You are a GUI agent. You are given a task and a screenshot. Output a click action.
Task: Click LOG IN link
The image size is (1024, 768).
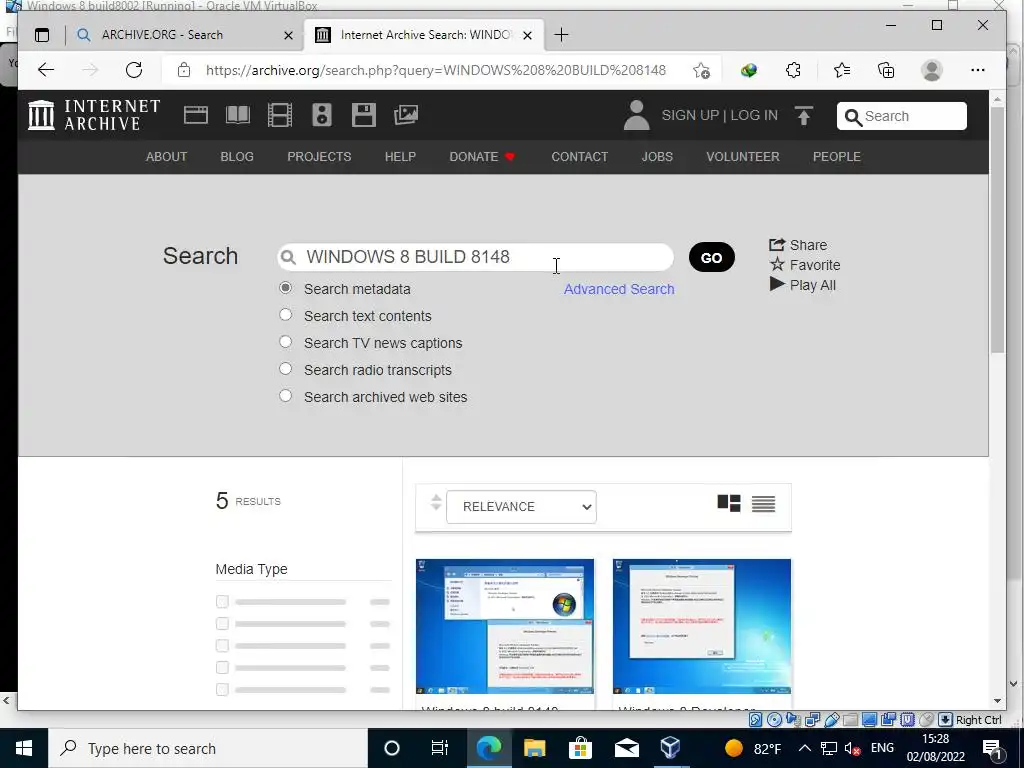(754, 116)
